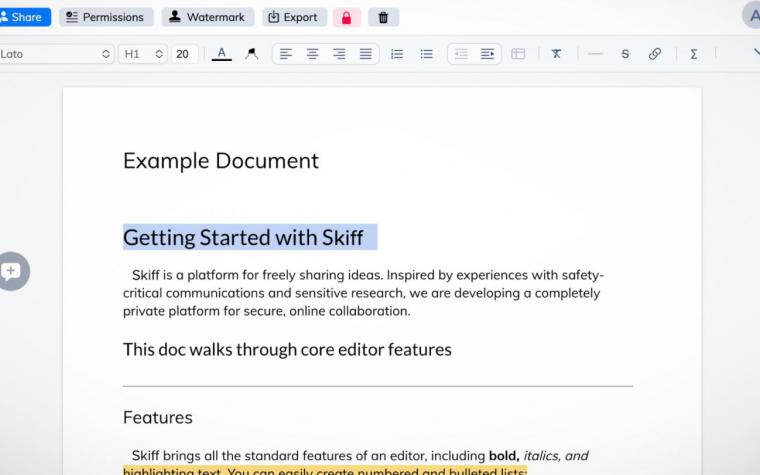Click the 'This doc walks through core editor features' heading
760x475 pixels.
287,349
